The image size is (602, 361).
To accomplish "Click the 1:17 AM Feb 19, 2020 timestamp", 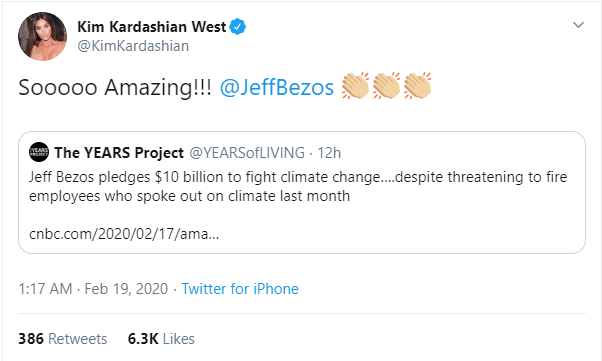I will pos(93,289).
